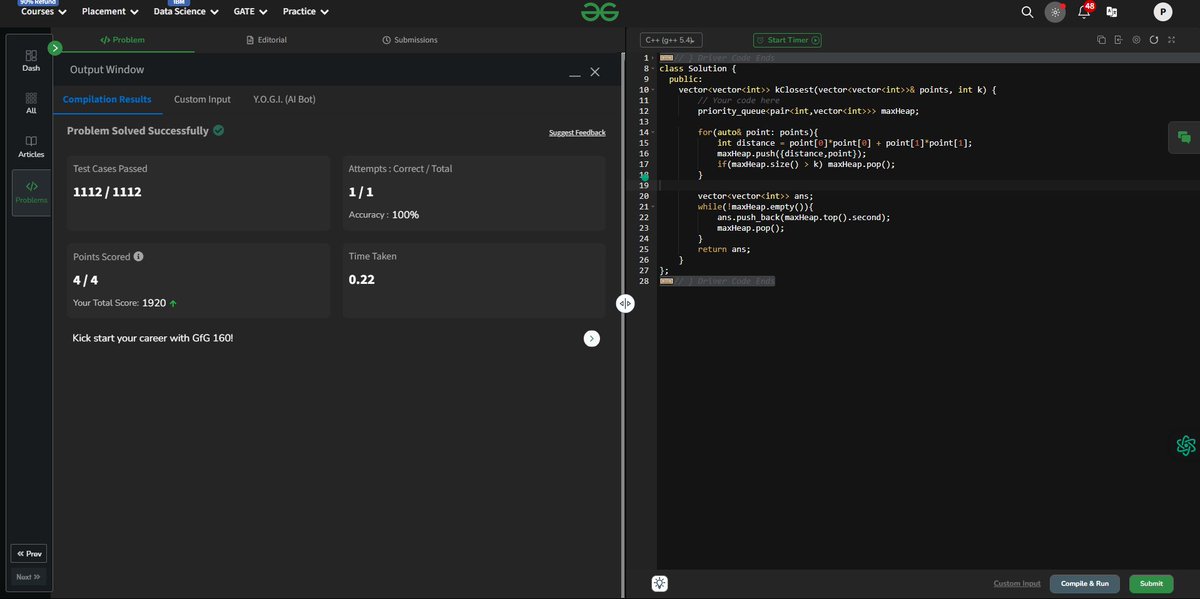Expand the Courses menu

(44, 12)
